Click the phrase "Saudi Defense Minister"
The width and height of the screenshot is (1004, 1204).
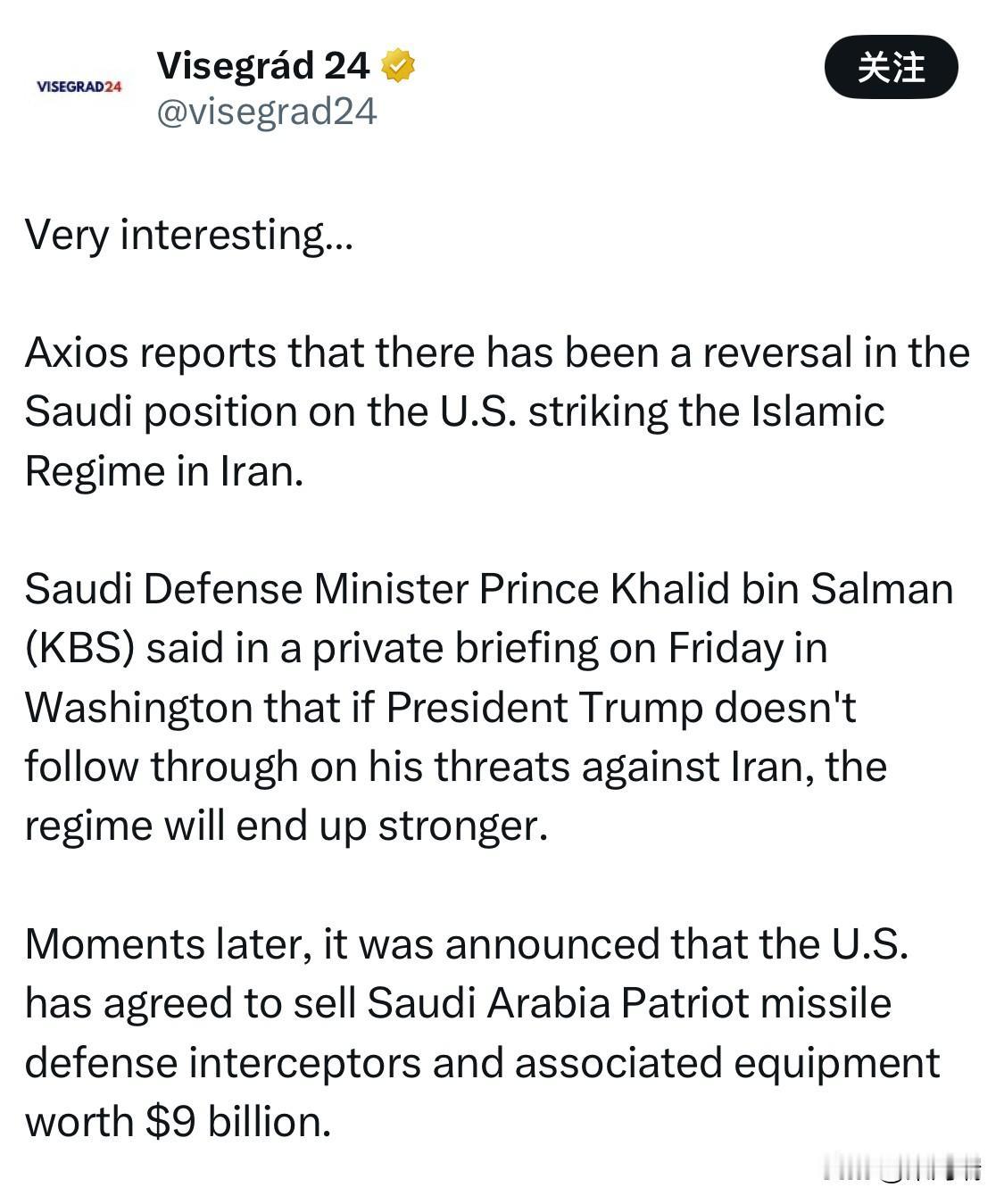point(247,589)
